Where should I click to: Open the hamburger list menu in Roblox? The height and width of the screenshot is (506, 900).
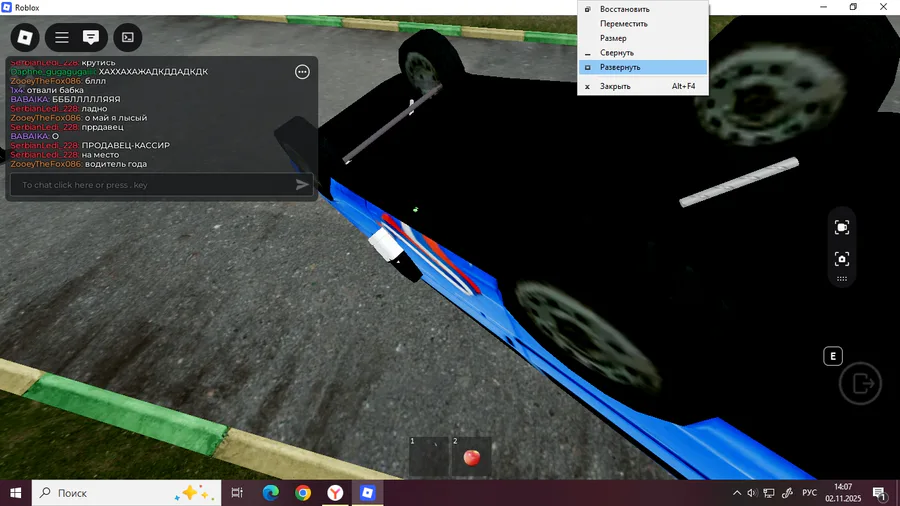(x=62, y=37)
